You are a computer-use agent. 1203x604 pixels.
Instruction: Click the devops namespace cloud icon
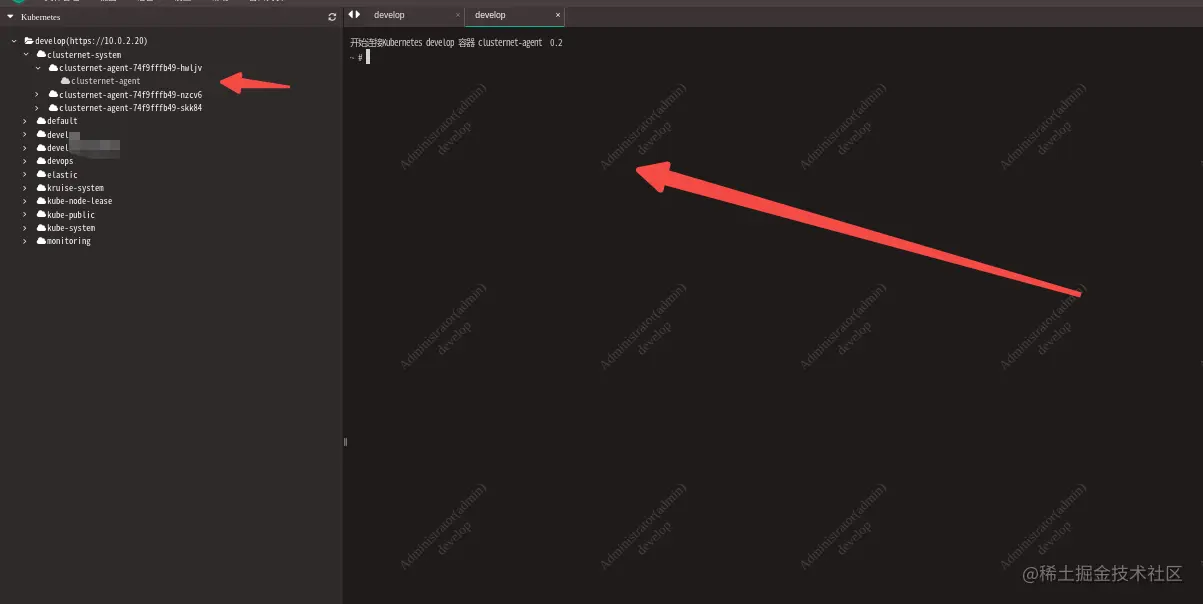pos(41,161)
